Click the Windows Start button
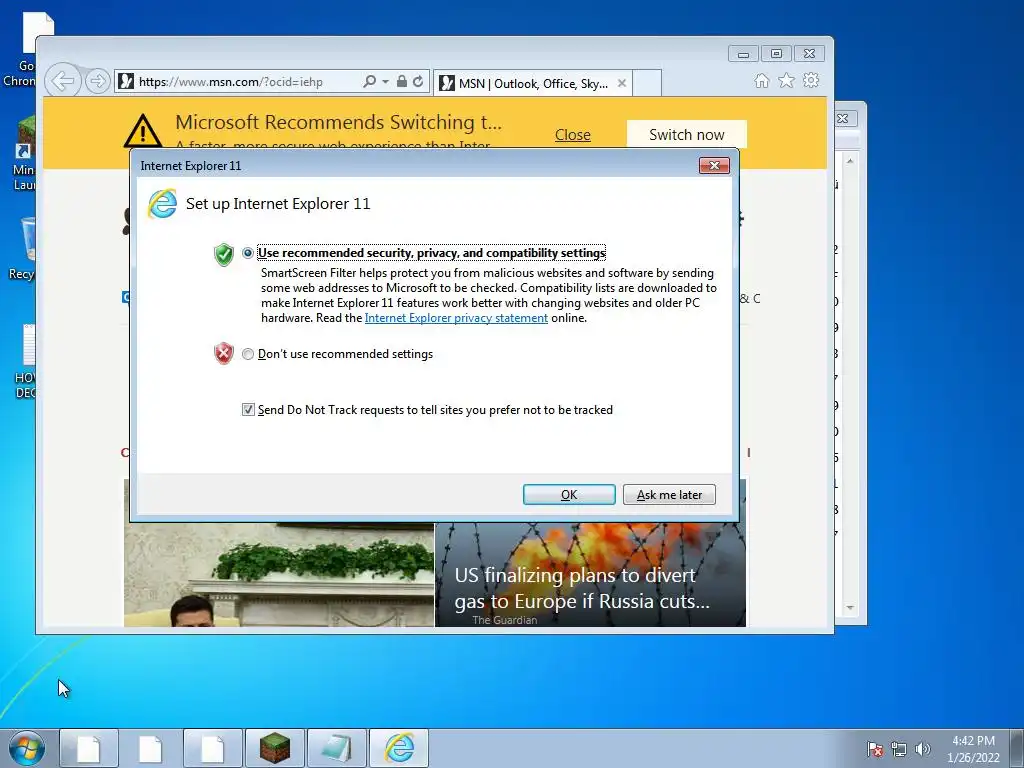The image size is (1024, 768). click(27, 748)
